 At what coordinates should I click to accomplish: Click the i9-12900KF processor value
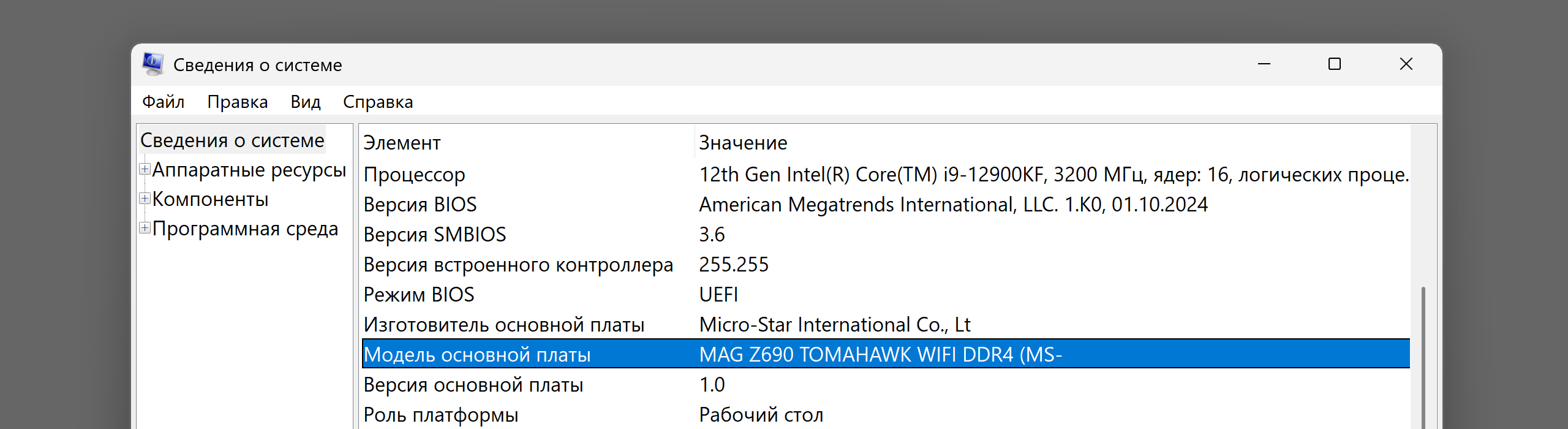pos(1054,175)
